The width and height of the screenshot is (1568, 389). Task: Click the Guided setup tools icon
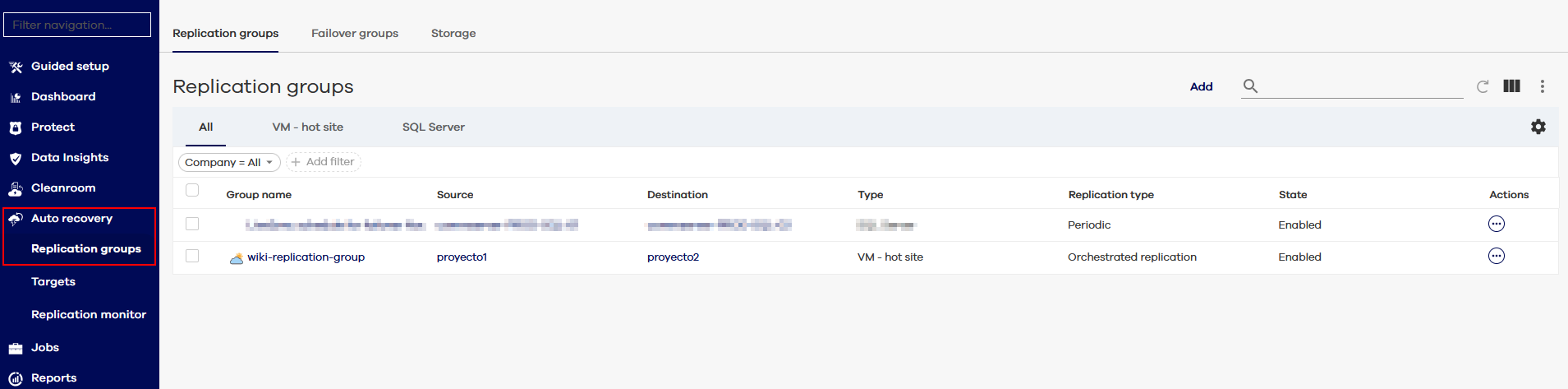coord(16,67)
